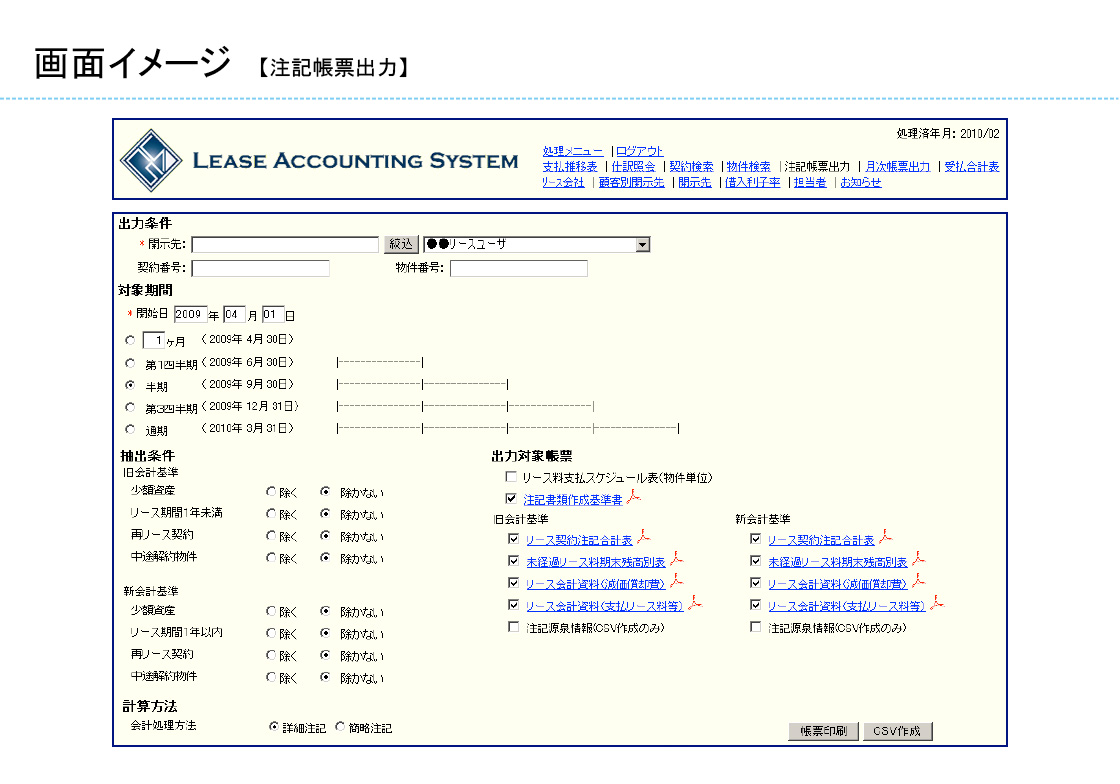Select the 半期 period radio button

[x=130, y=385]
